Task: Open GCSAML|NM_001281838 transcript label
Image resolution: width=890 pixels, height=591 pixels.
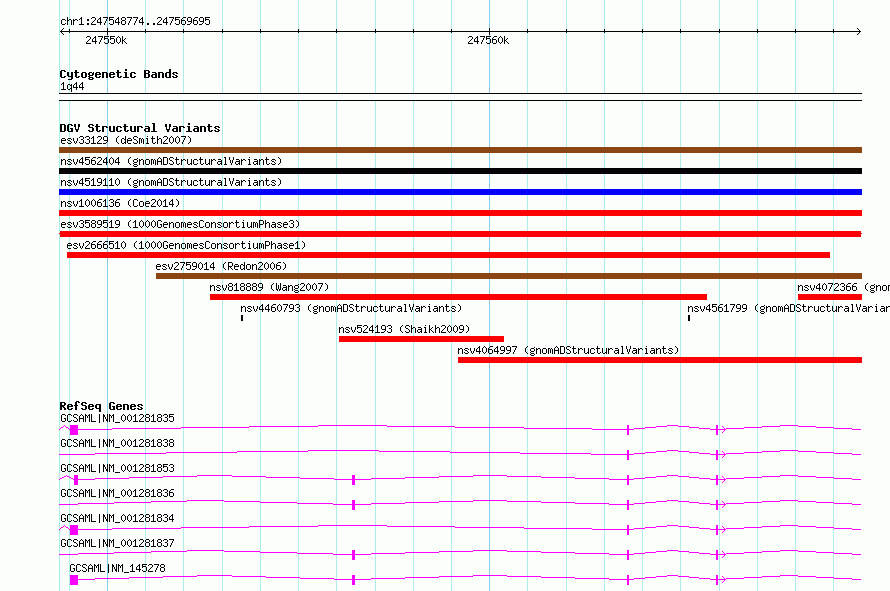Action: 117,443
